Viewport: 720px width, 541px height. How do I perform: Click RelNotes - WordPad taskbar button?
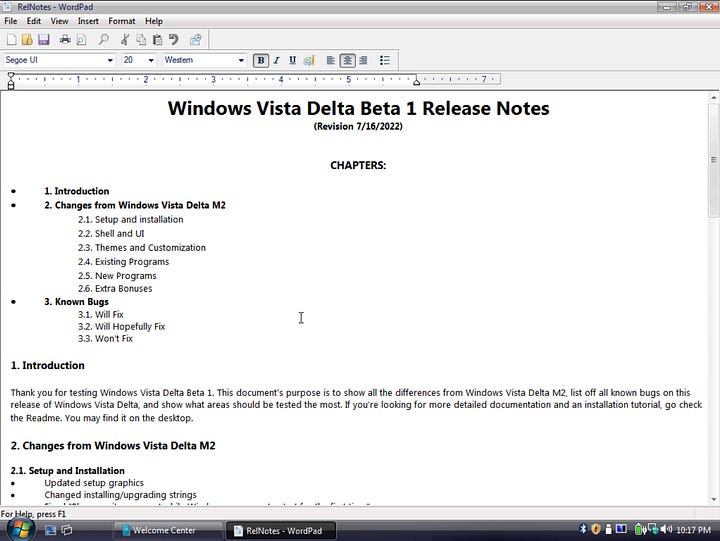pyautogui.click(x=281, y=530)
